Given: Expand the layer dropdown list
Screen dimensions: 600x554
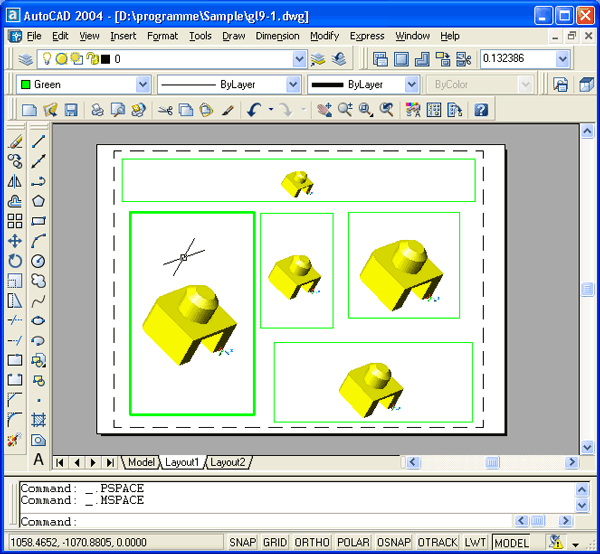Looking at the screenshot, I should pyautogui.click(x=299, y=59).
